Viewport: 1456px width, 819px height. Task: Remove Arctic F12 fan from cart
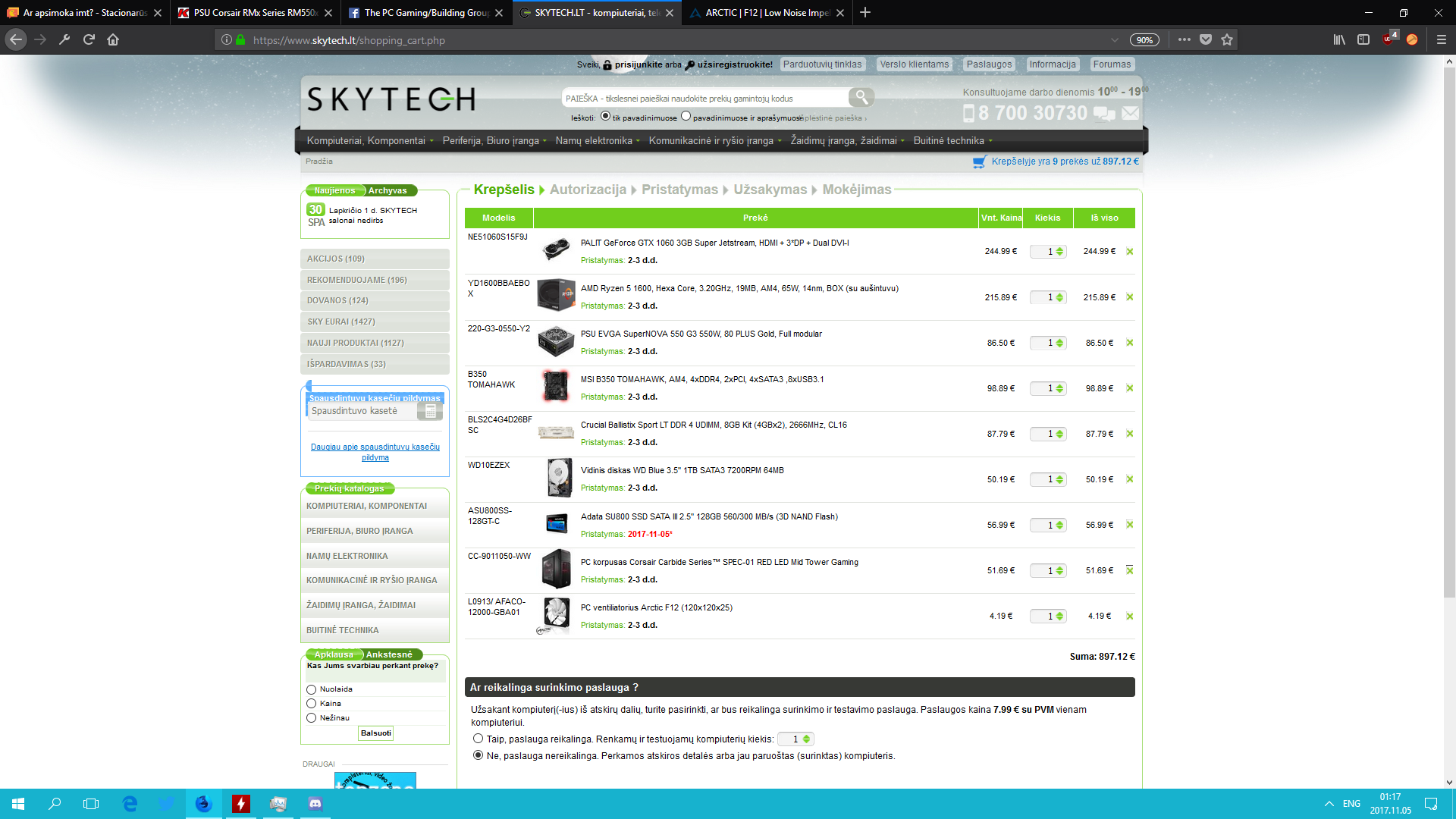click(1129, 617)
